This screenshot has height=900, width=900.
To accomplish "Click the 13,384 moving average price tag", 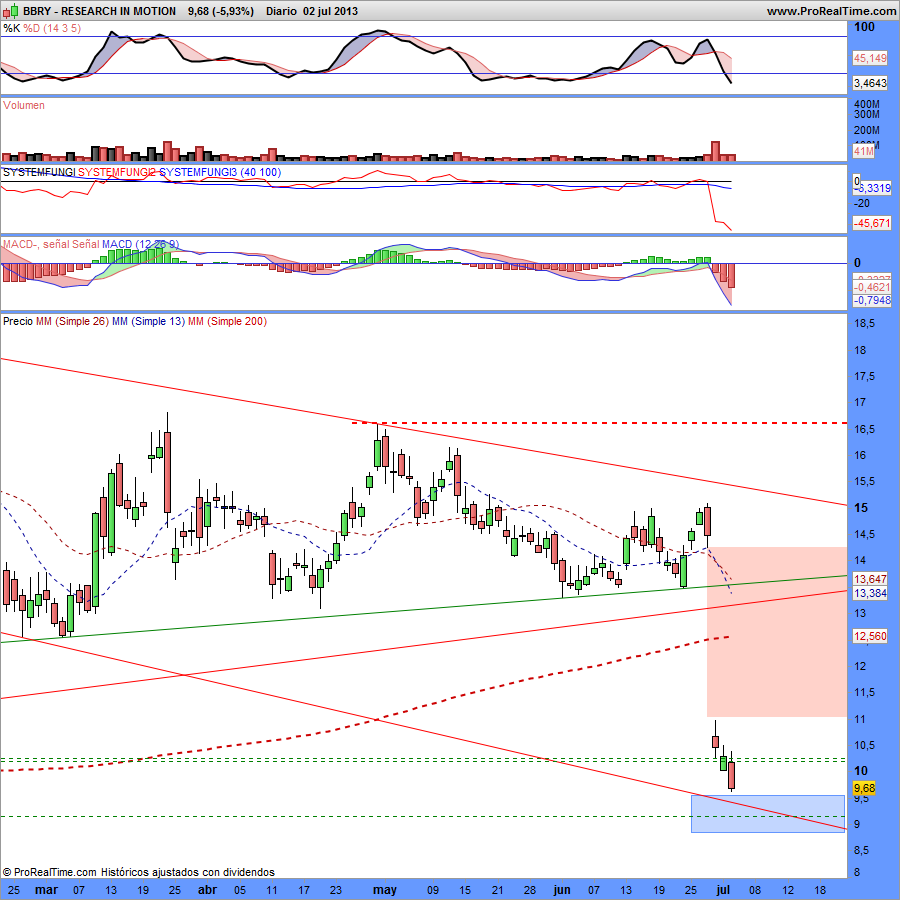I will tap(871, 593).
